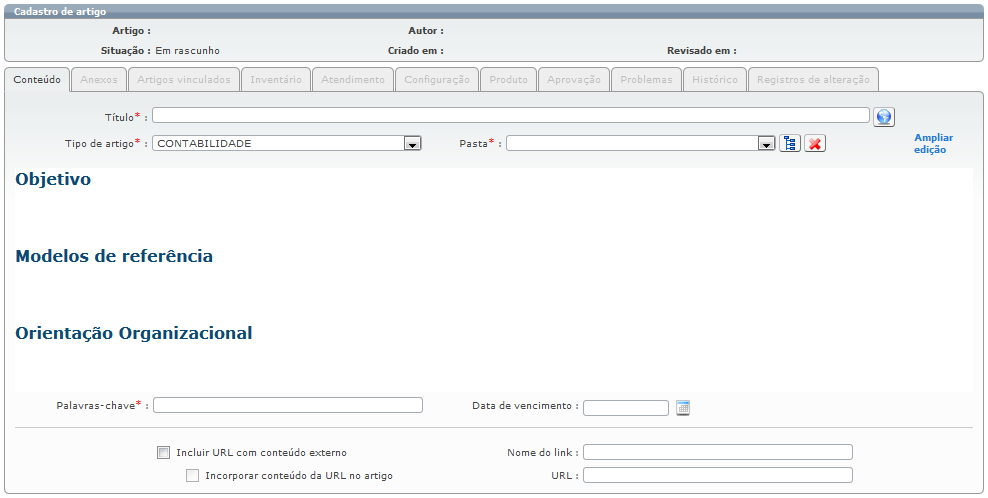Select the Conteúdo tab
The image size is (988, 498).
pyautogui.click(x=37, y=80)
